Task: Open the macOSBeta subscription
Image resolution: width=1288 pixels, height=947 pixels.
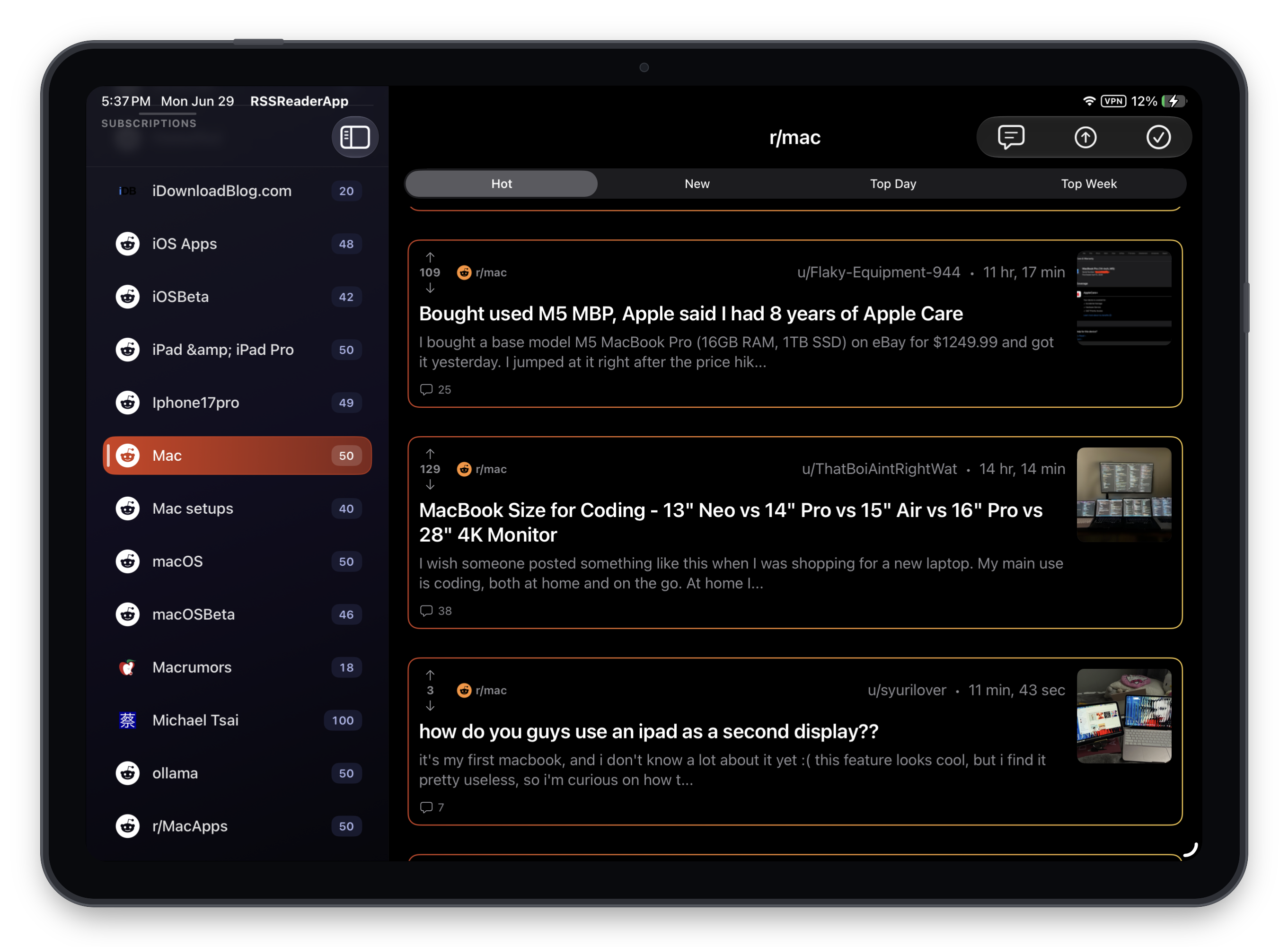Action: (237, 614)
